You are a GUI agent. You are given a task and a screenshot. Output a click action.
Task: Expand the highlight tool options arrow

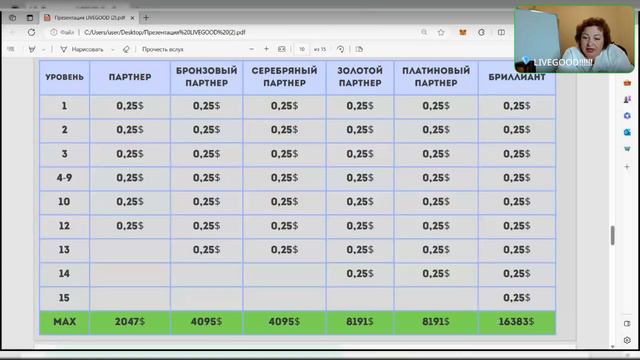click(x=43, y=49)
